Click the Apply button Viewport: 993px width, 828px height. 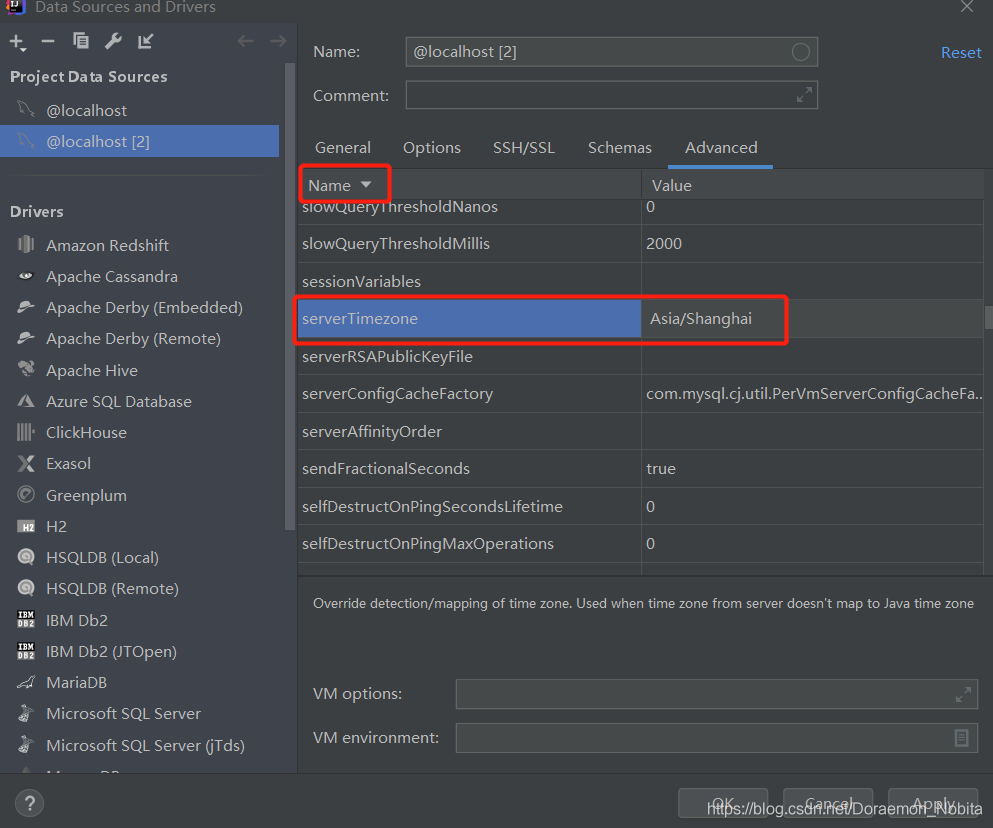pyautogui.click(x=933, y=803)
